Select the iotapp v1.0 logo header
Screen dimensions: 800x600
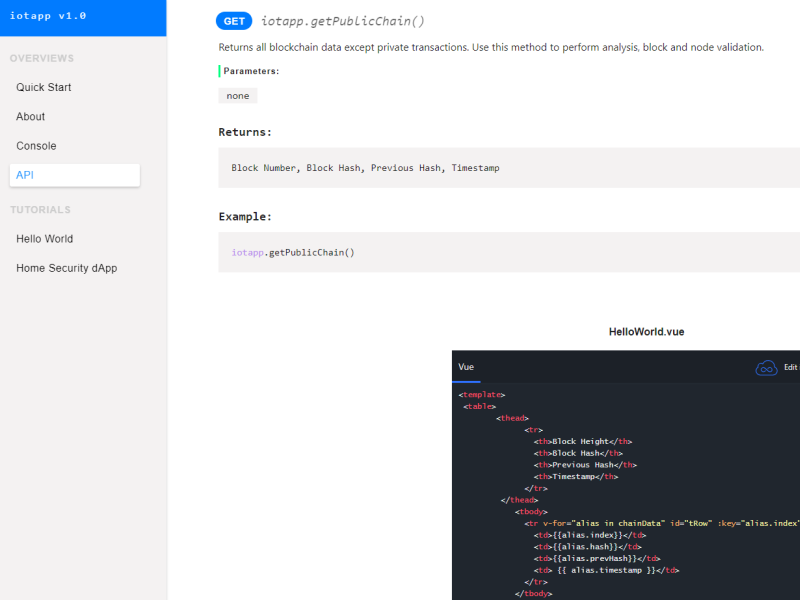(x=47, y=15)
